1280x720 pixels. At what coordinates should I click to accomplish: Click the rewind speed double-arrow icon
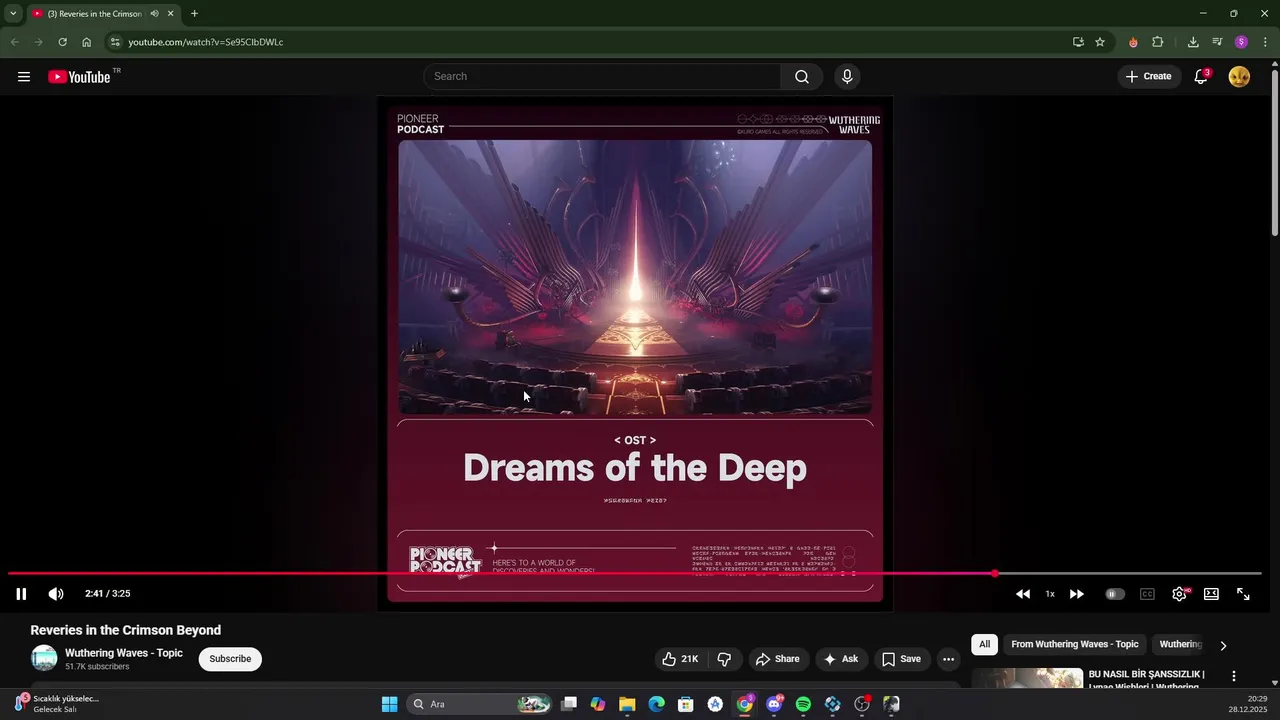tap(1023, 594)
